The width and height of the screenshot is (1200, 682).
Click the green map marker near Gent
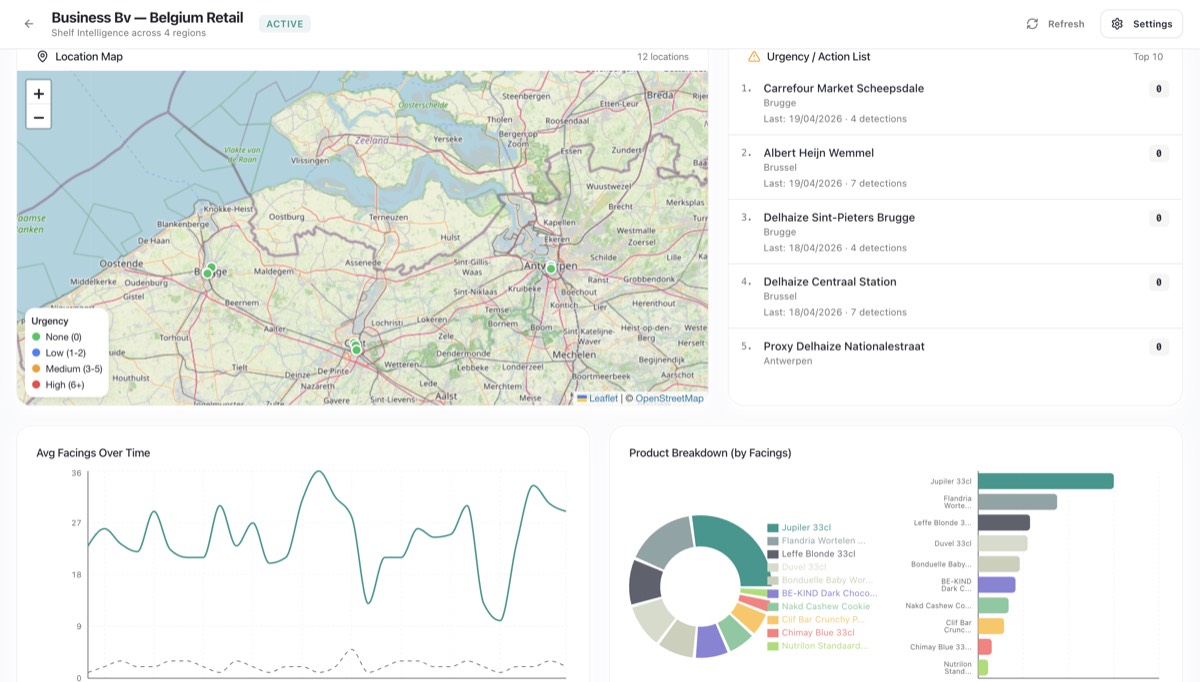tap(356, 349)
